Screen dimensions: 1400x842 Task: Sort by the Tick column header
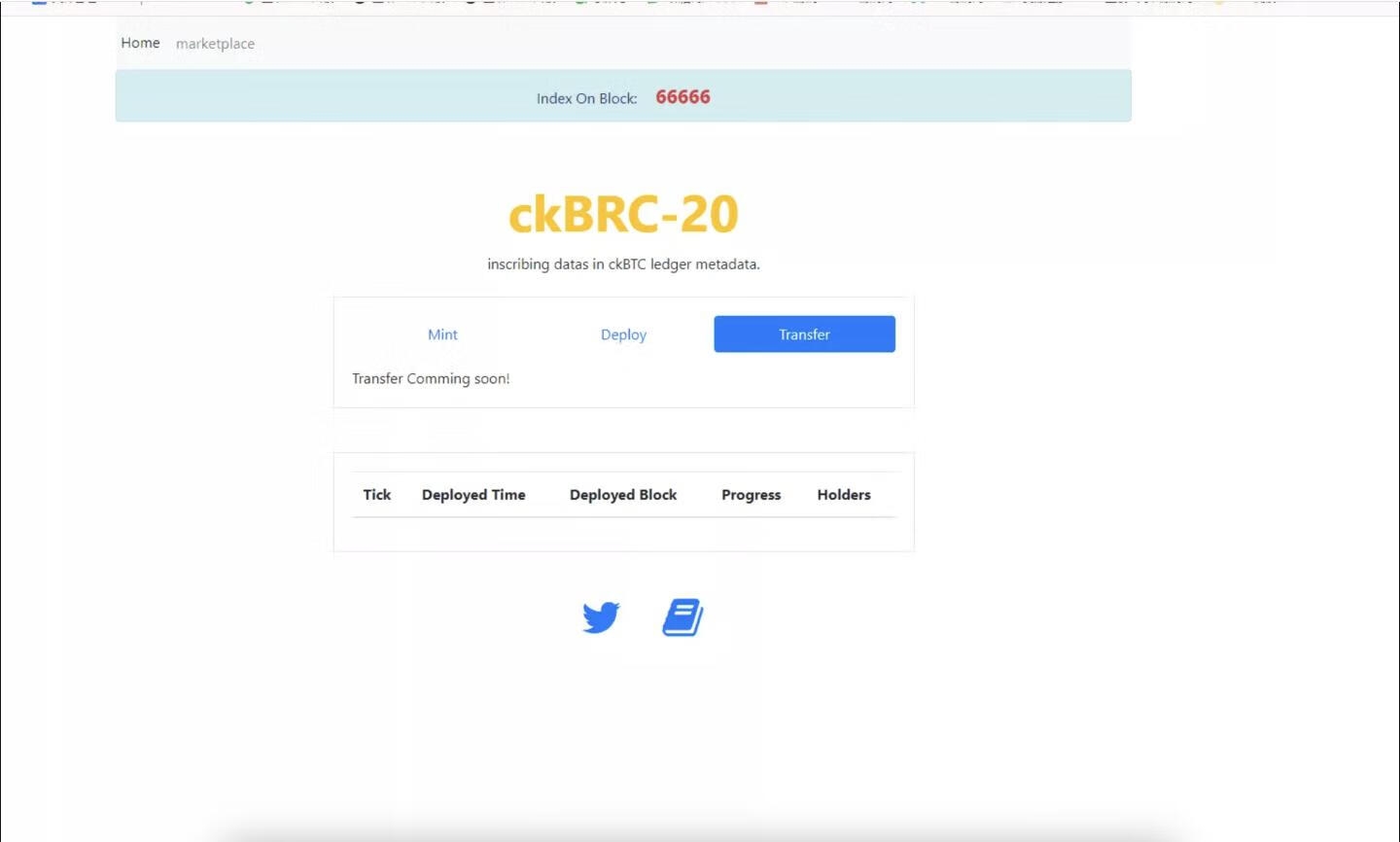[377, 495]
